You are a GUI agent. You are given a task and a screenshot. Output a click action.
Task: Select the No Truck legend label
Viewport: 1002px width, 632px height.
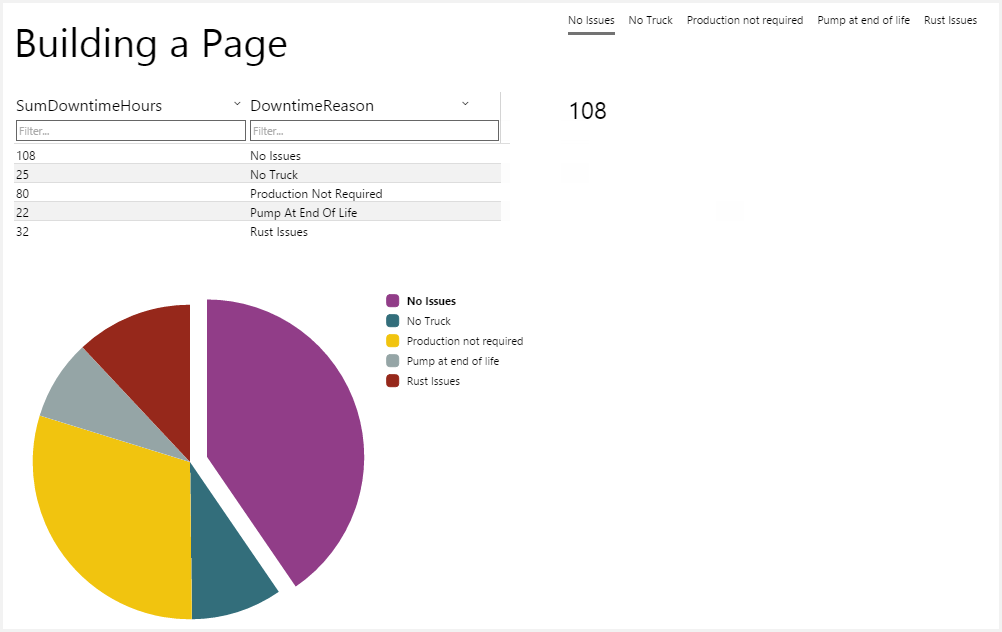click(x=429, y=321)
